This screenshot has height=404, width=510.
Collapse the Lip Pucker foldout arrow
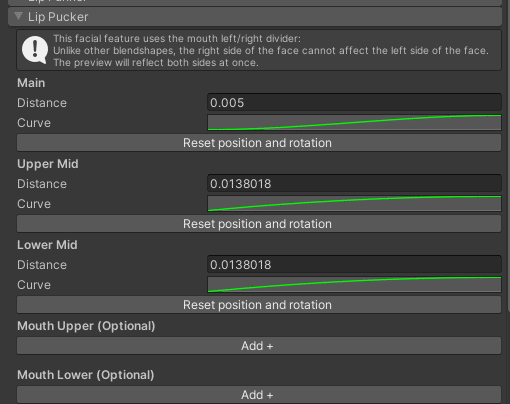pos(19,16)
